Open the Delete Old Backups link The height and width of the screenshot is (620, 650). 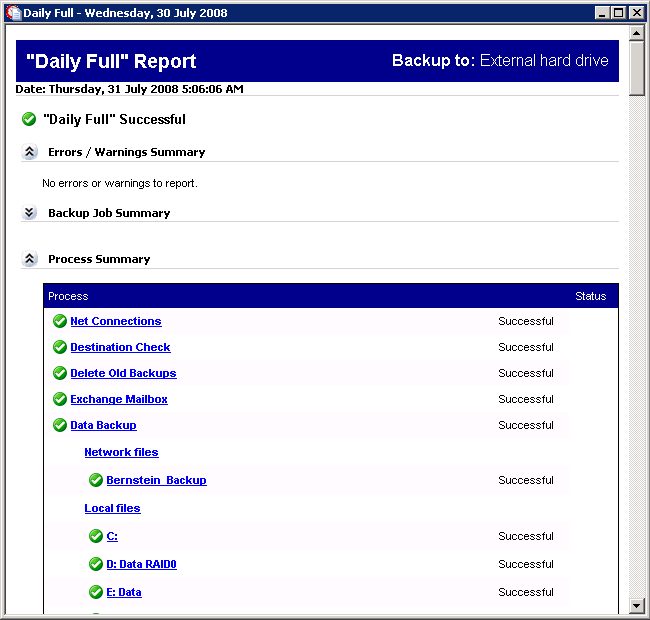tap(123, 373)
